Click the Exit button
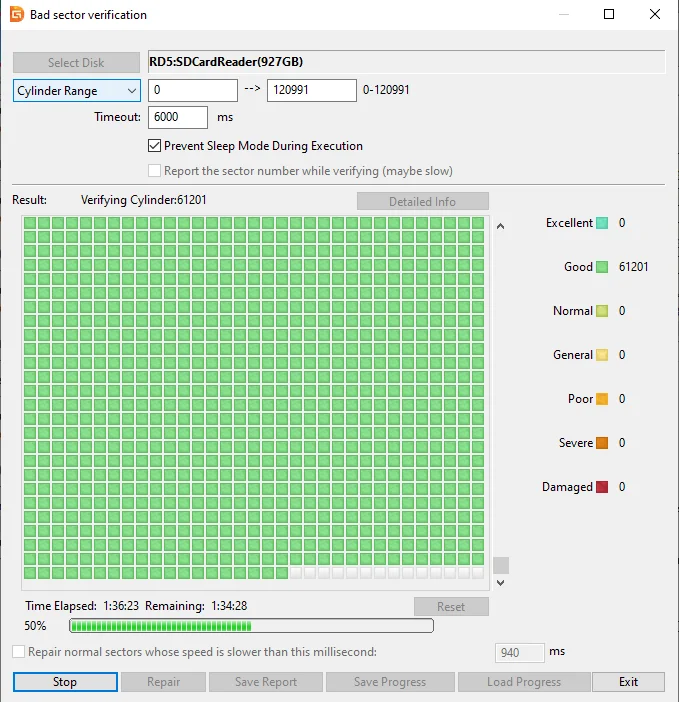 (628, 682)
